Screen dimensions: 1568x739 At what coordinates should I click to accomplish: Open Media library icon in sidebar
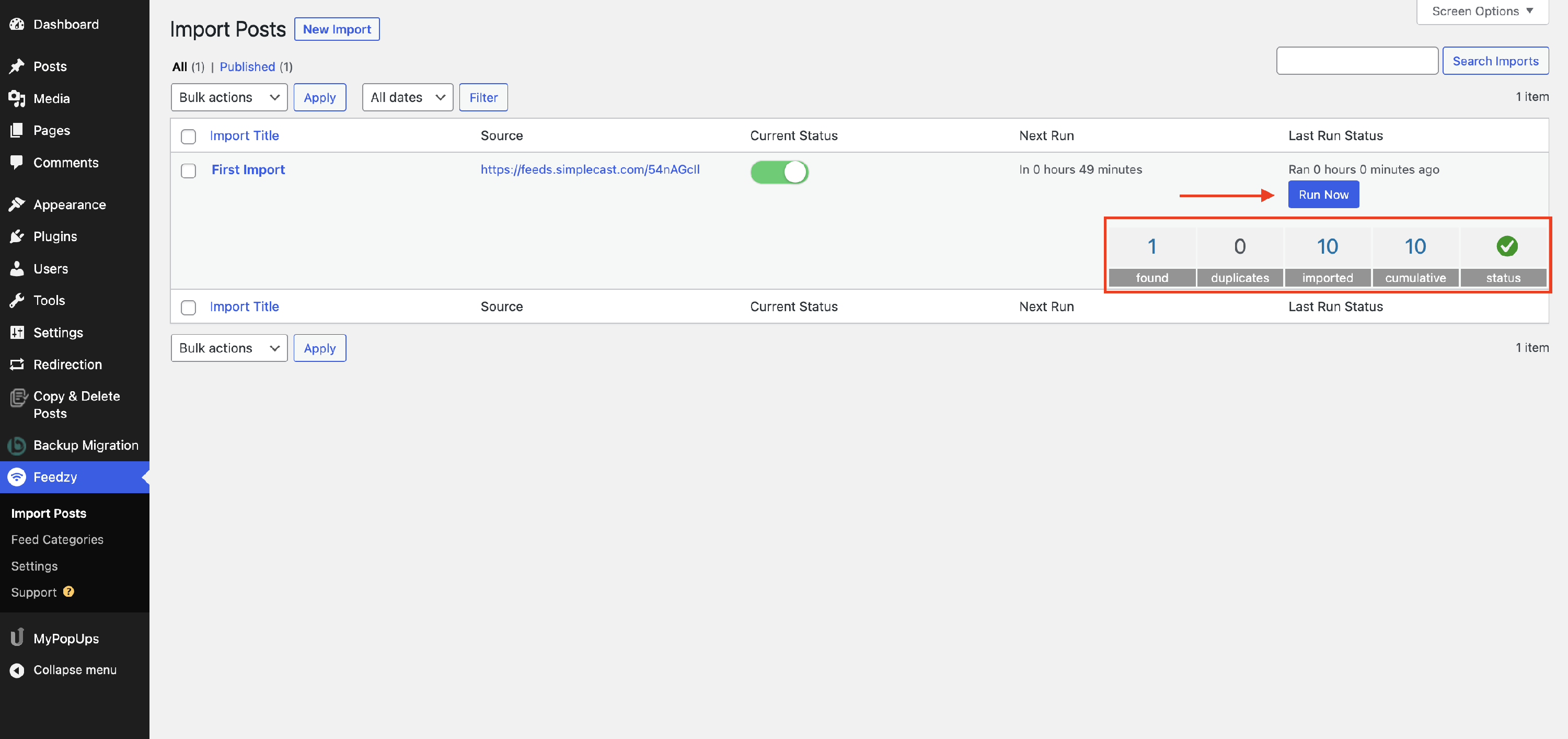[x=17, y=99]
